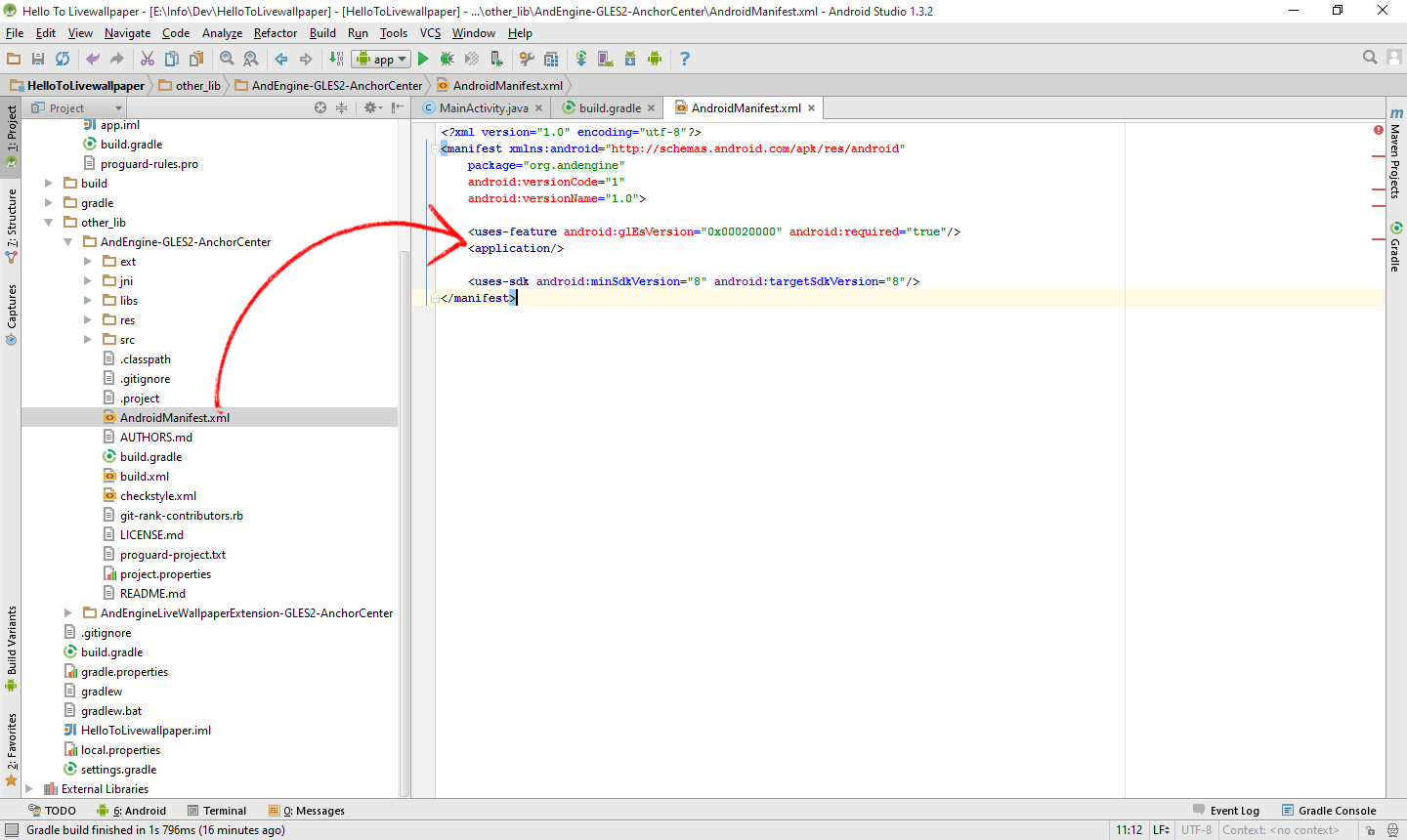
Task: Collapse the other_lib folder in the Project tree
Action: pyautogui.click(x=48, y=222)
